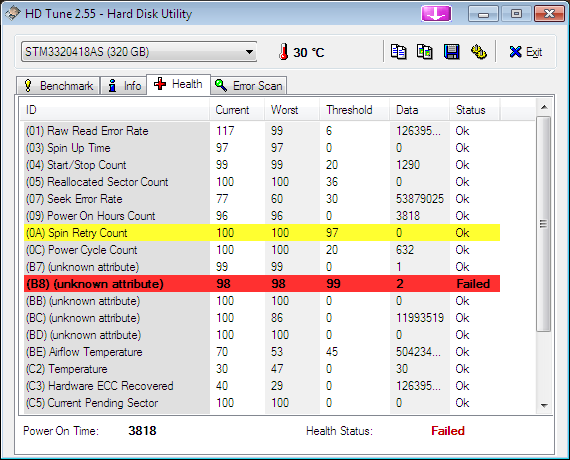Click the thermometer temperature icon

pyautogui.click(x=284, y=52)
